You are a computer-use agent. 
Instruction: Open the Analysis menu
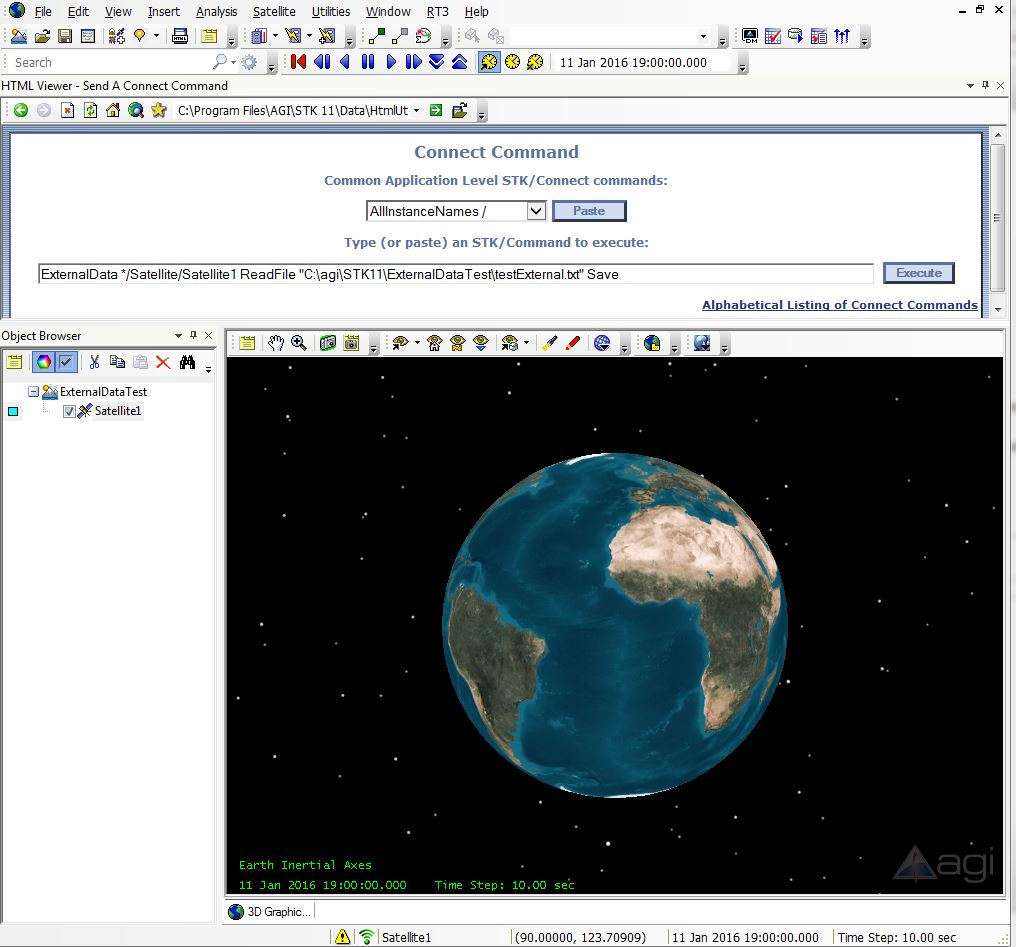(216, 12)
